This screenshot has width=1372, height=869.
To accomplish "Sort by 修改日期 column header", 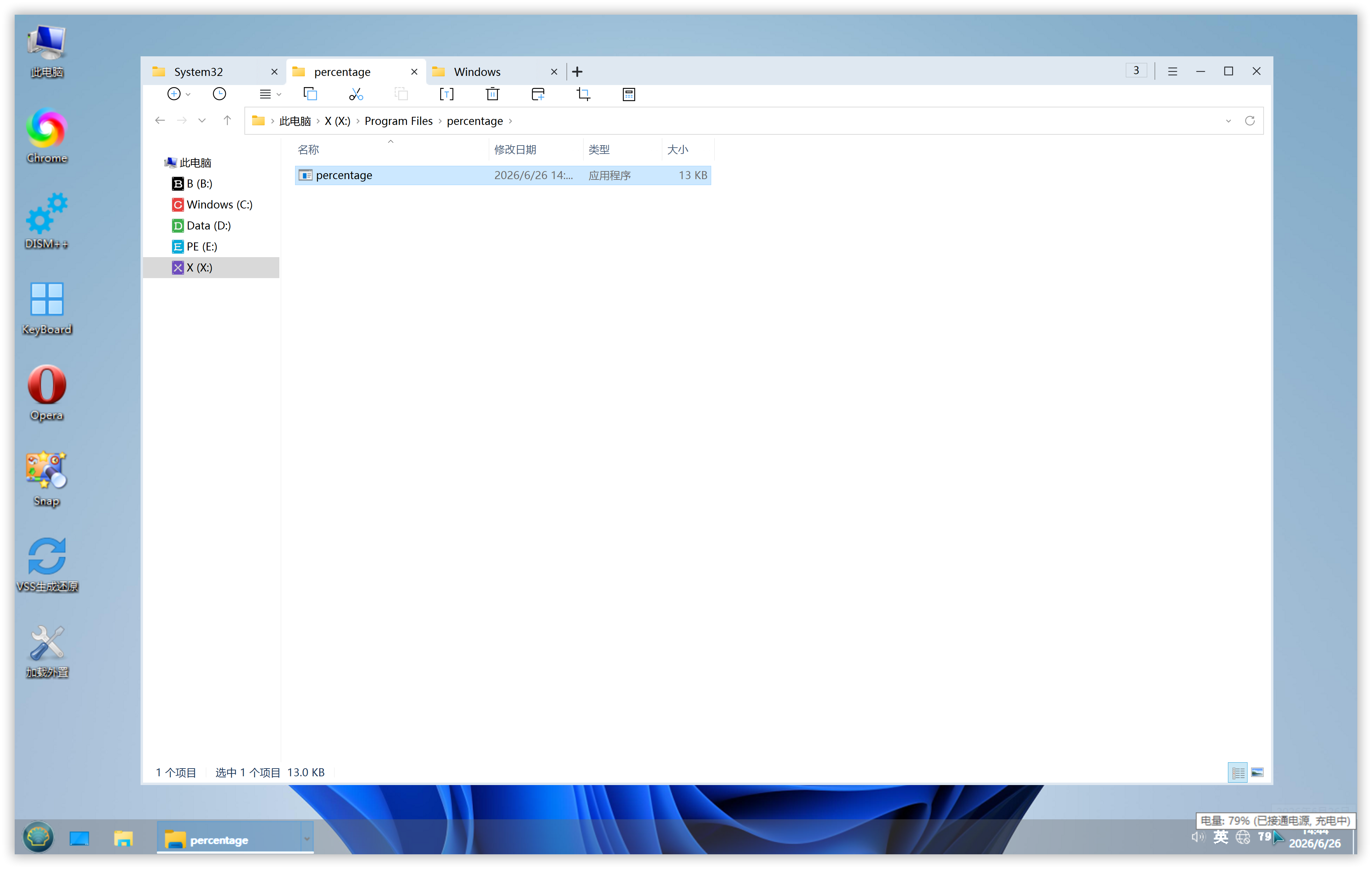I will [x=536, y=149].
